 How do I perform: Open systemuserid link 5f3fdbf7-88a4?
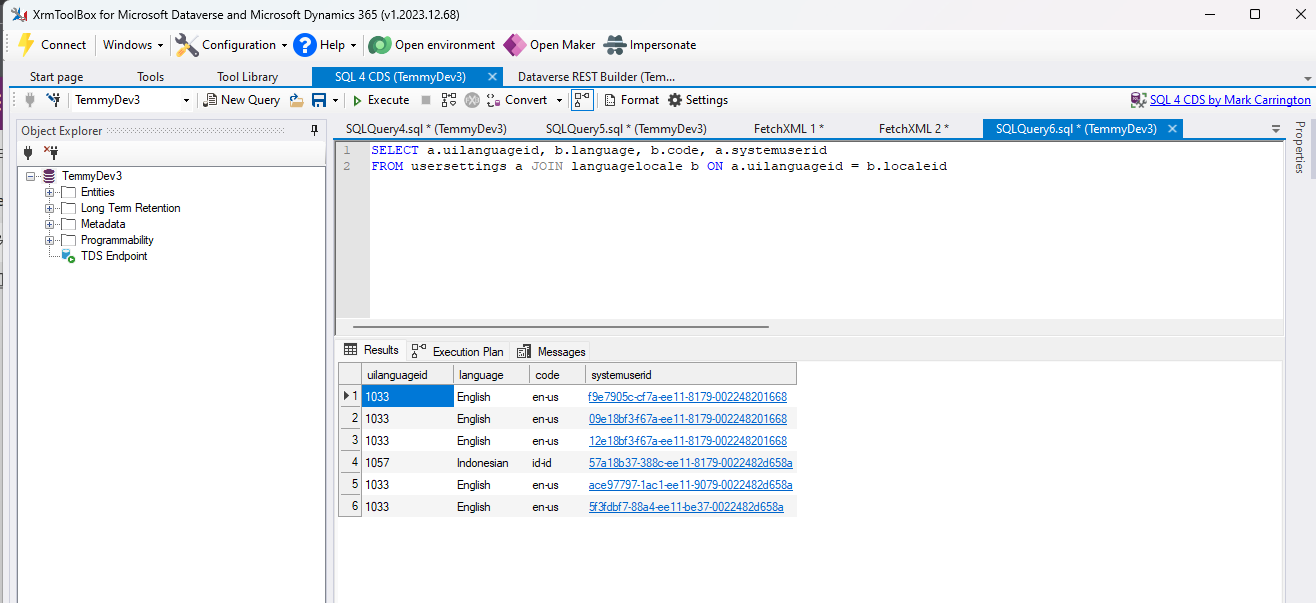click(x=686, y=507)
